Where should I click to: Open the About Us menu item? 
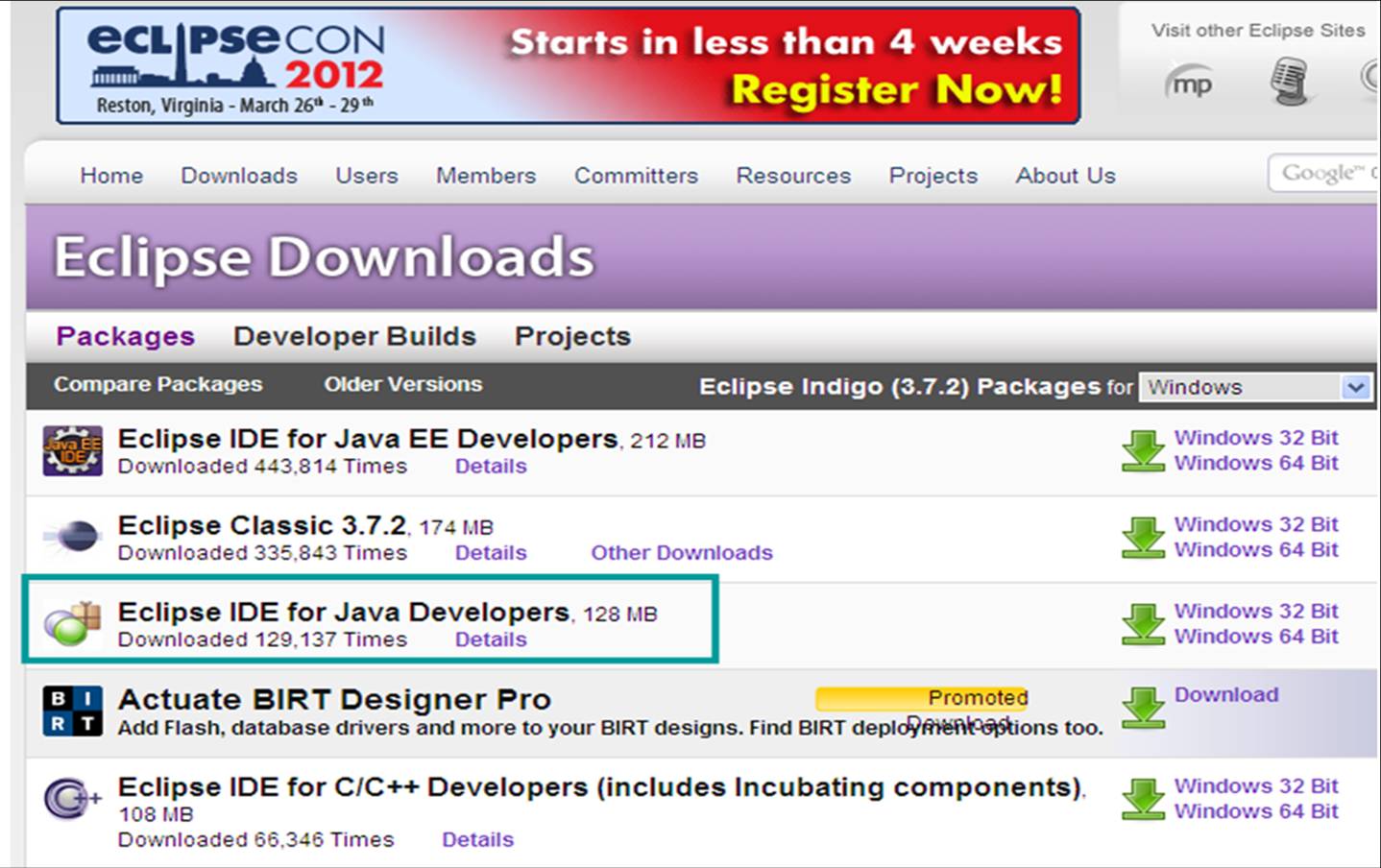click(1066, 176)
